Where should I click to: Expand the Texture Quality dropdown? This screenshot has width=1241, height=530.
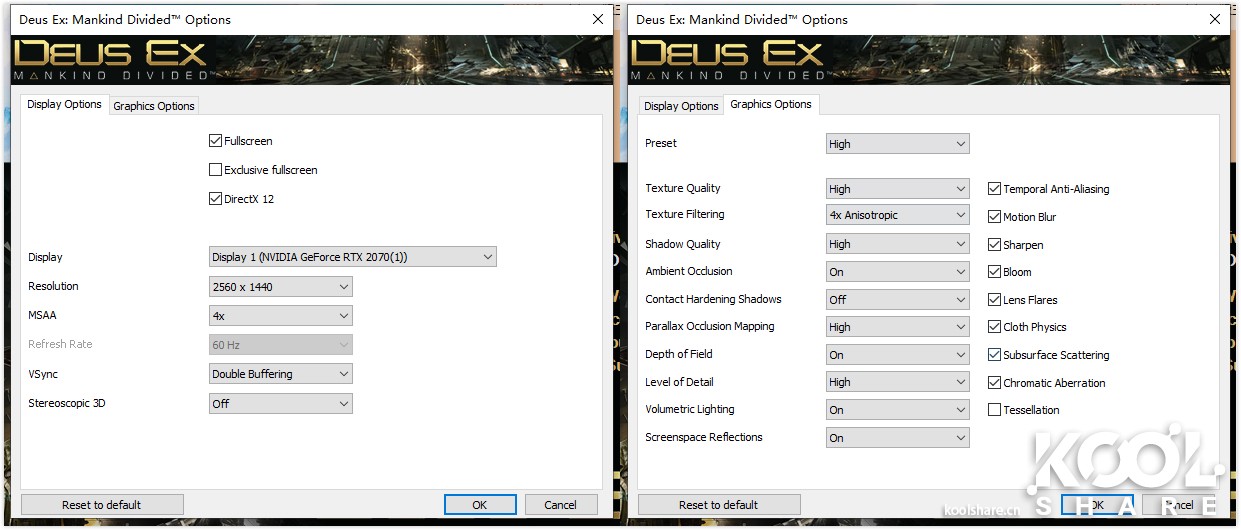tap(898, 188)
